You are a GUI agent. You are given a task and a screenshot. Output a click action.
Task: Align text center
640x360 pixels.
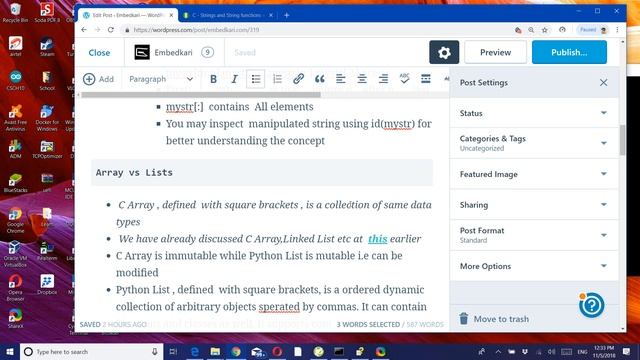coord(362,79)
